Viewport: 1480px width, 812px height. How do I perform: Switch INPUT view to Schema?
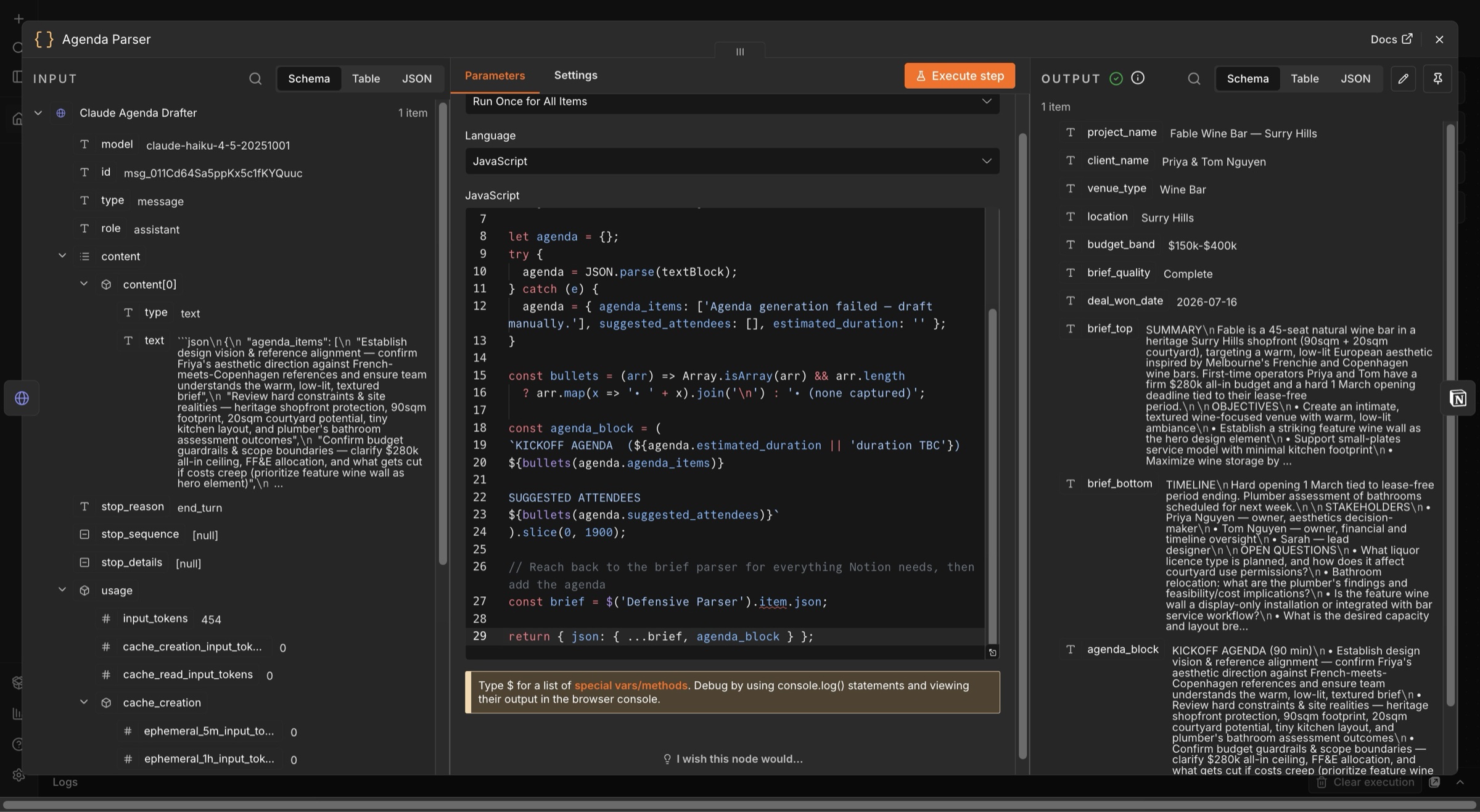tap(309, 78)
